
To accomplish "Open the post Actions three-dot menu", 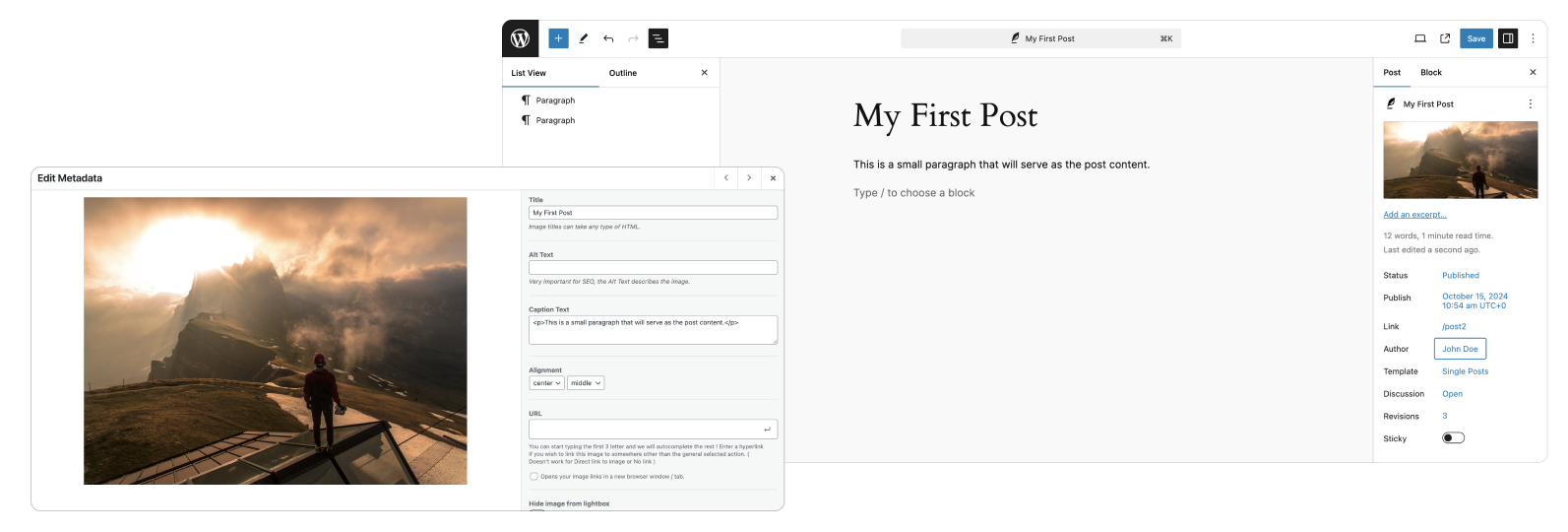I will pos(1530,104).
